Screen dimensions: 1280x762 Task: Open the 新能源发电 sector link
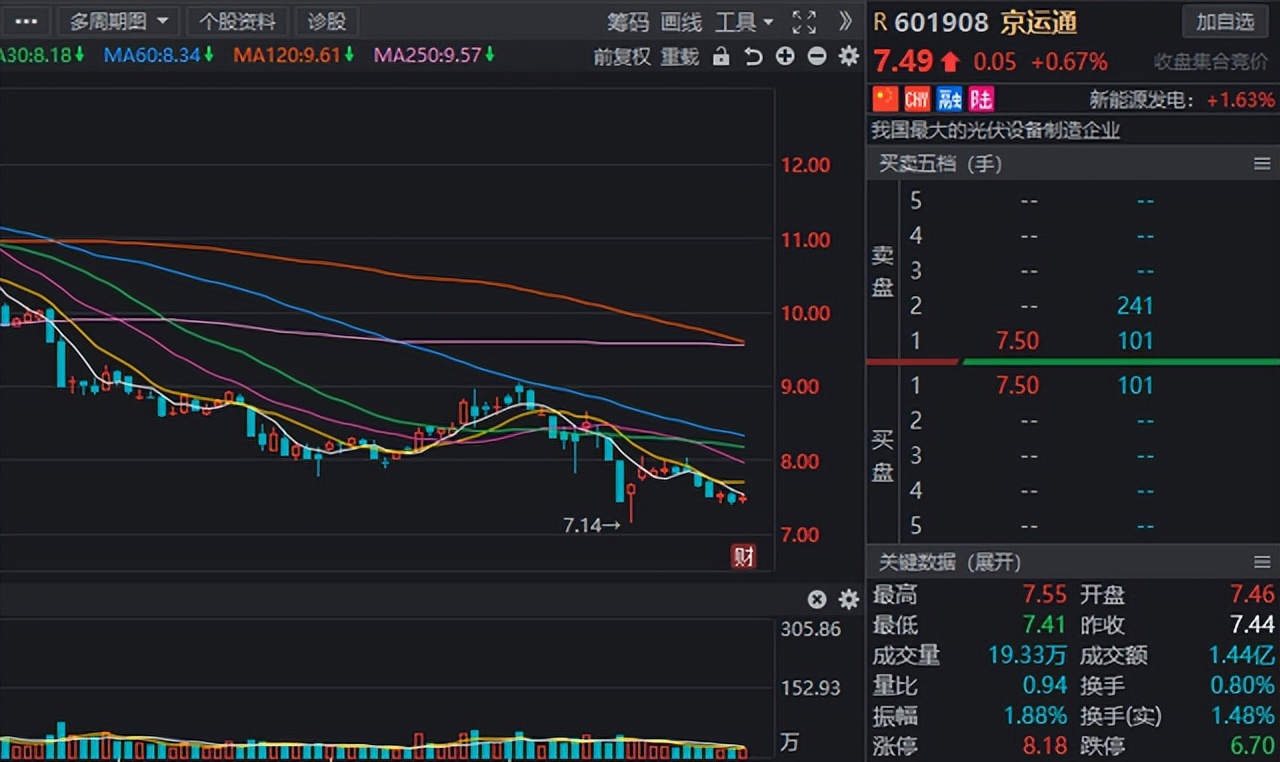[x=1141, y=100]
